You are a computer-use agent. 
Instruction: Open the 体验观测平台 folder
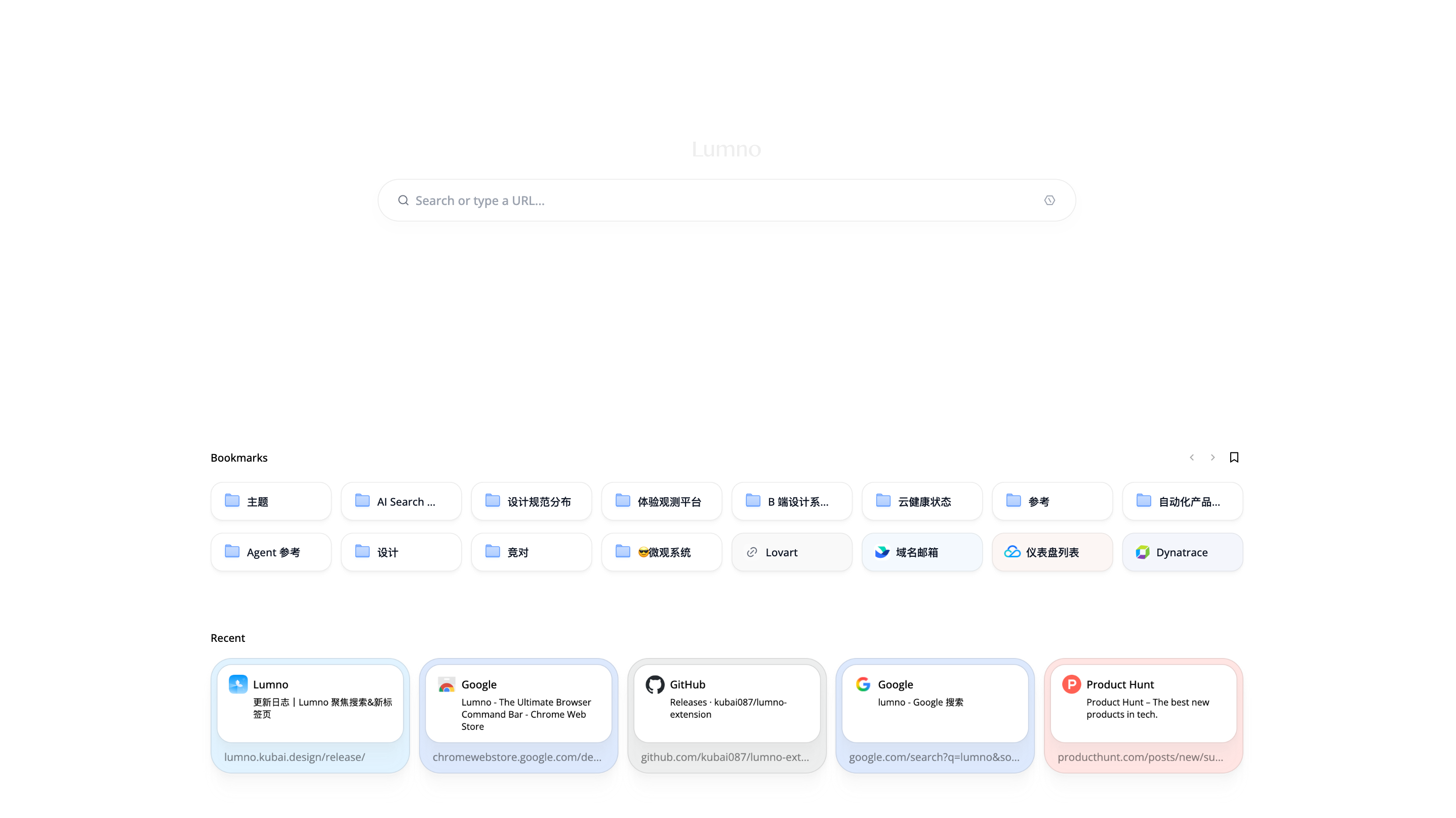coord(662,502)
